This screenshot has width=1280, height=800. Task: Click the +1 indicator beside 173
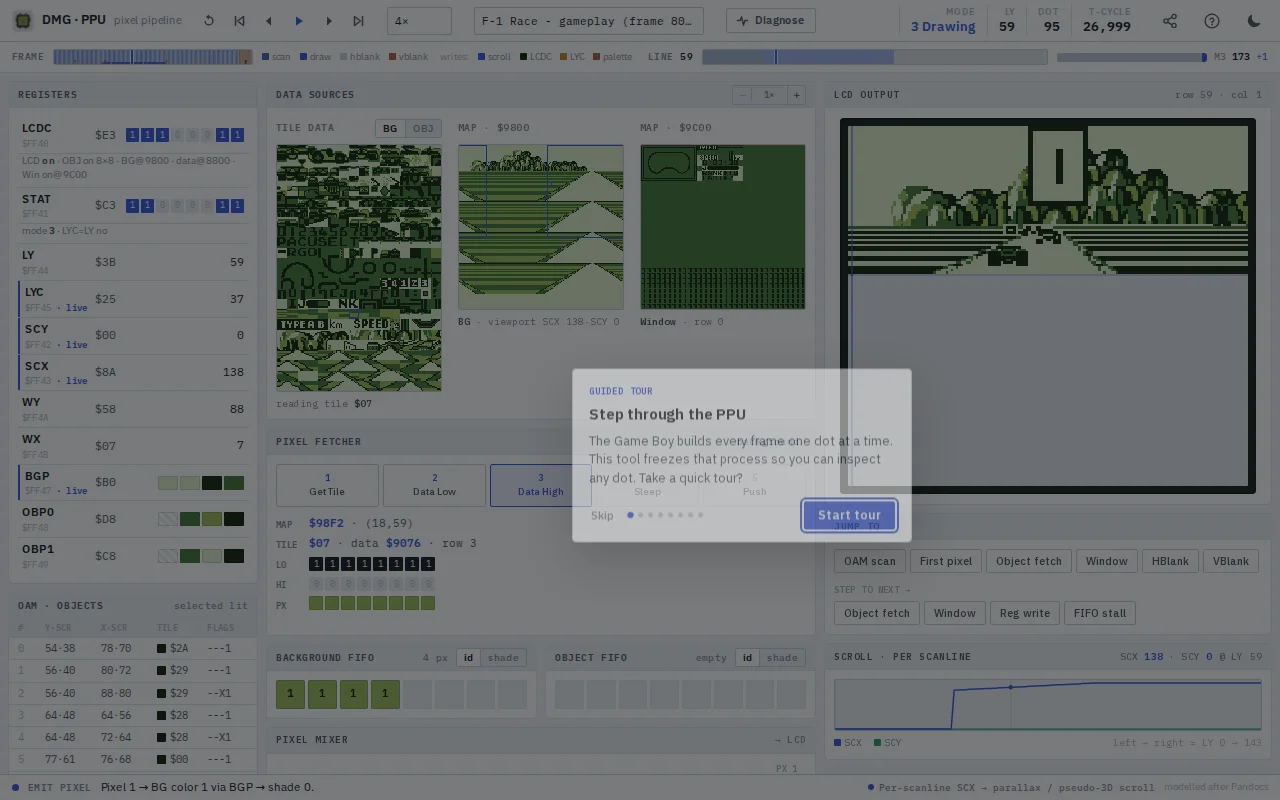click(x=1262, y=57)
